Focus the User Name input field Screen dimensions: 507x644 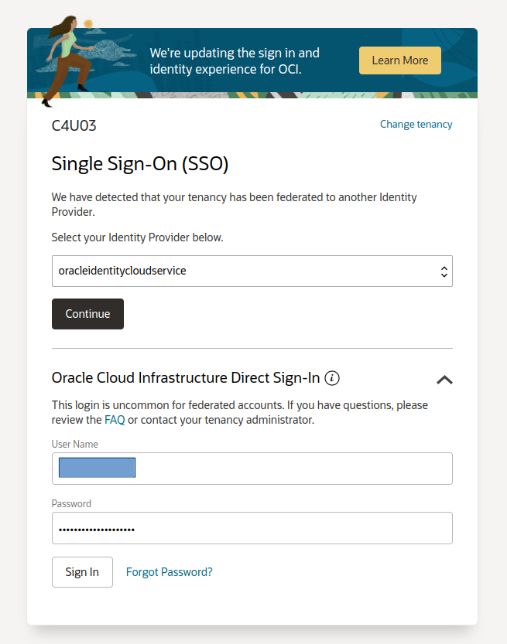252,469
